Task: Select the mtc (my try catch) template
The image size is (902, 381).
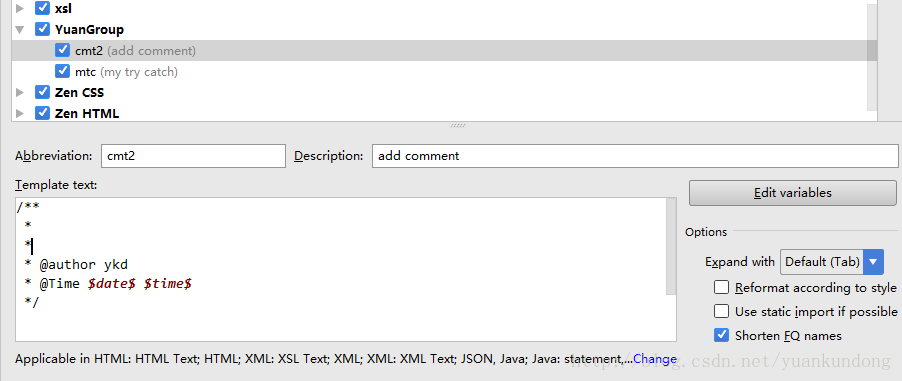Action: tap(444, 71)
